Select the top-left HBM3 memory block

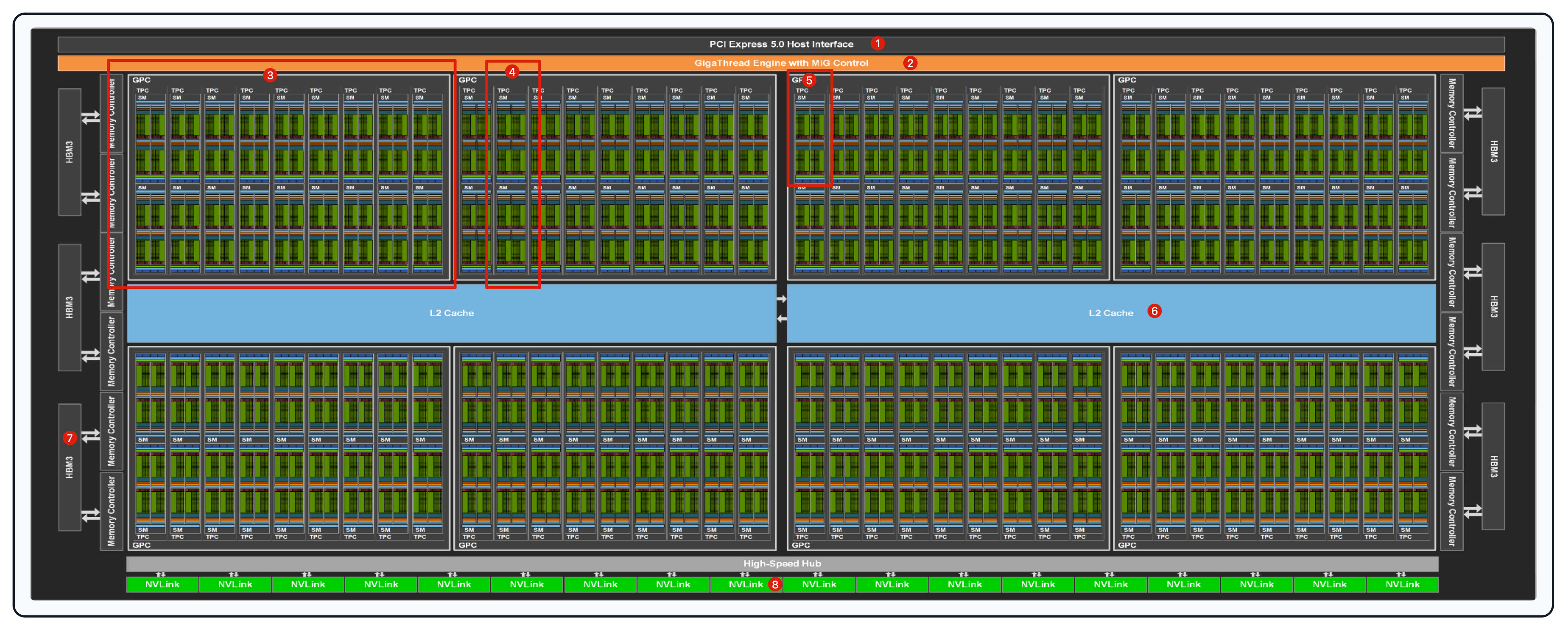tap(70, 152)
